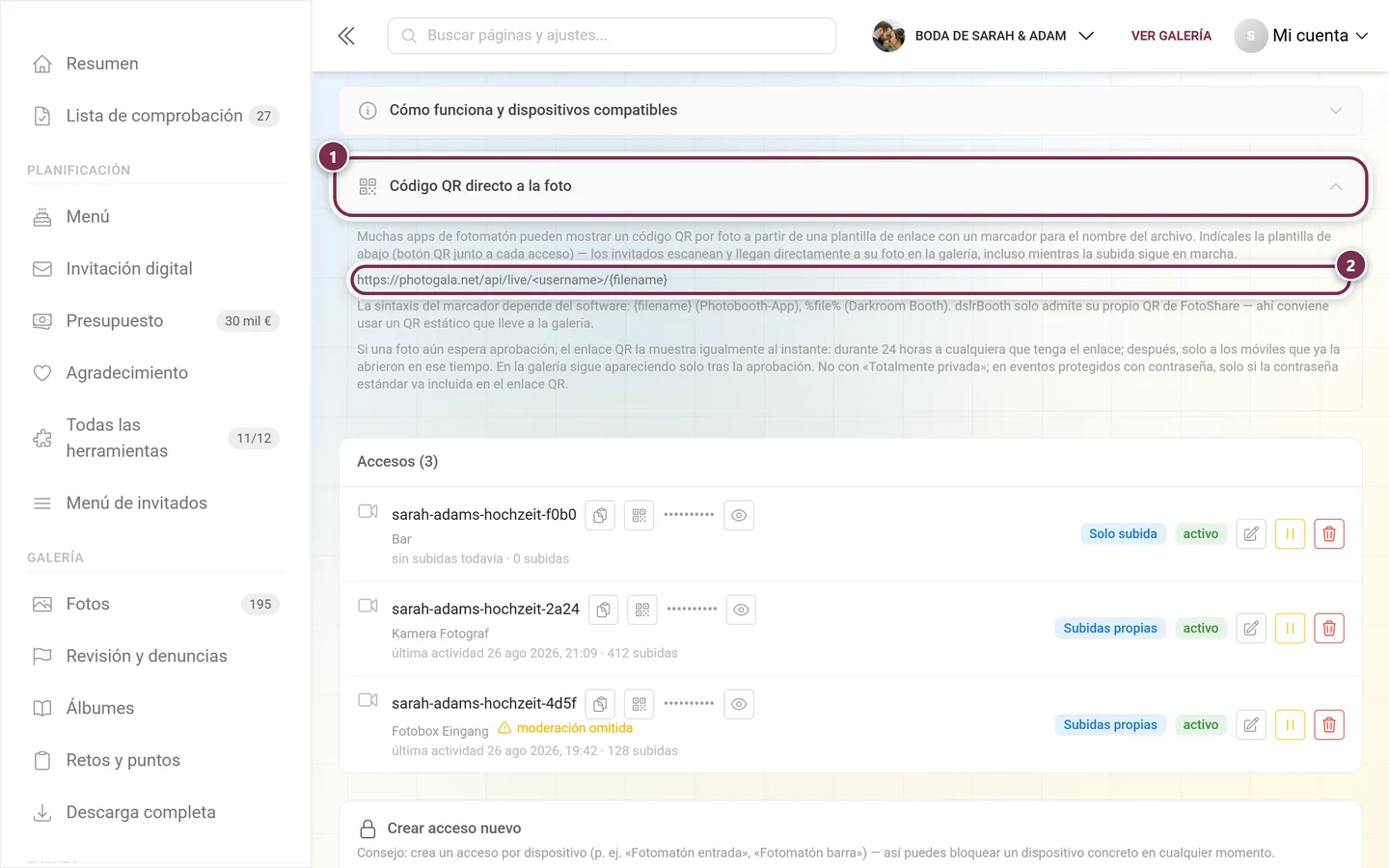Image resolution: width=1389 pixels, height=868 pixels.
Task: Delete the sarah-adams-hochzeit-f0b0 access
Action: [1329, 533]
